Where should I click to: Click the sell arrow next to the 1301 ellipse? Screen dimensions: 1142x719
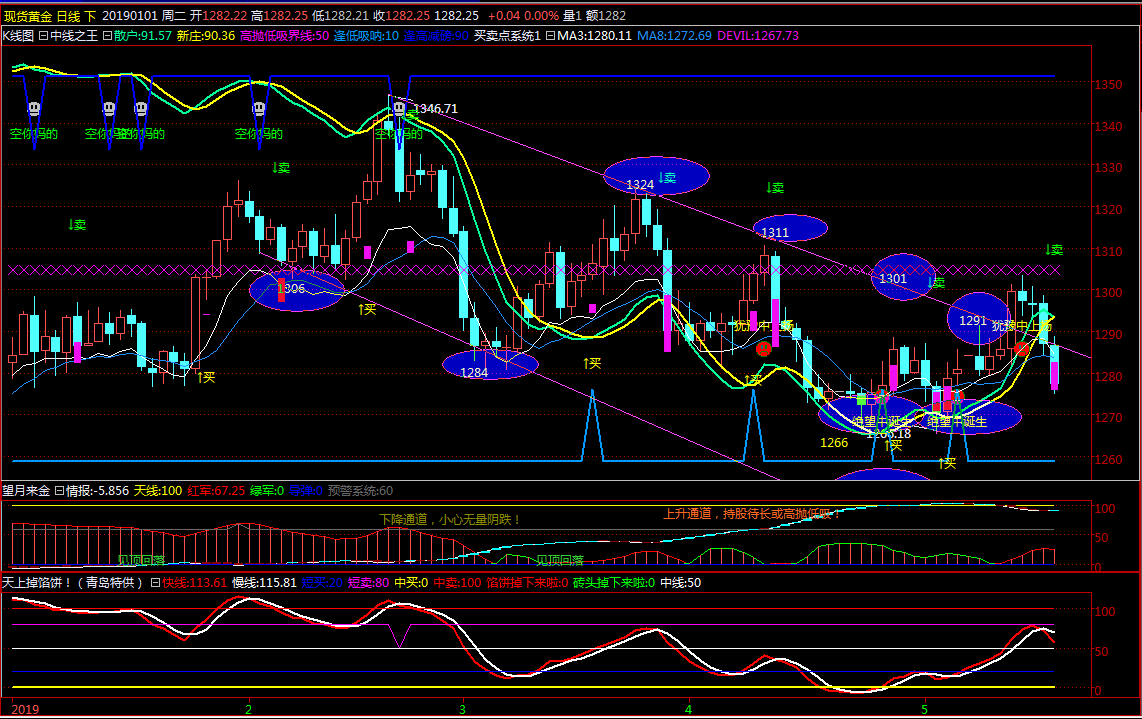click(936, 282)
